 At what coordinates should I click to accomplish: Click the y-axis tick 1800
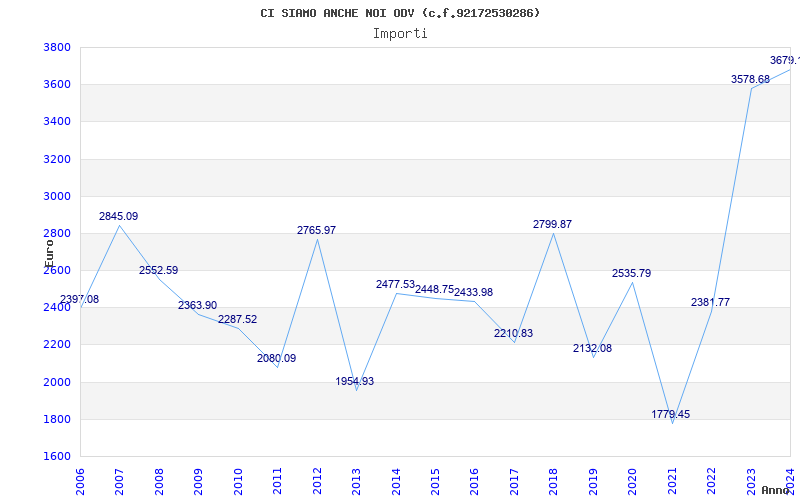pyautogui.click(x=57, y=419)
